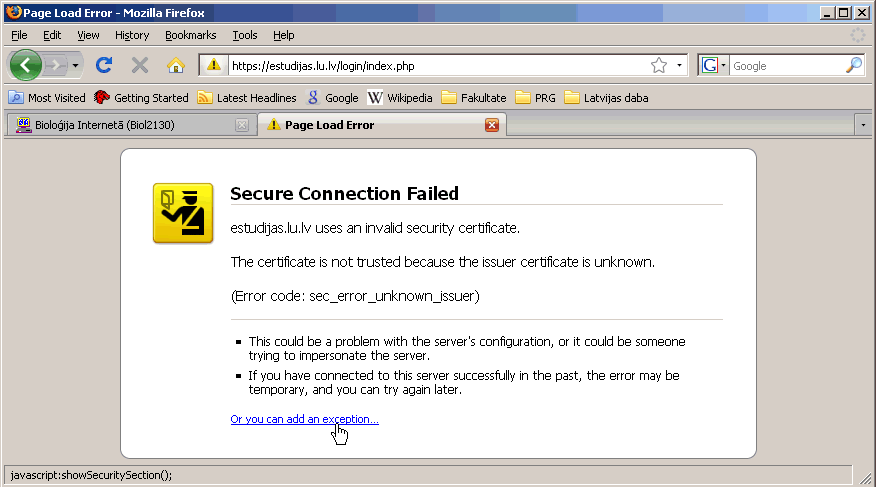The width and height of the screenshot is (876, 487).
Task: Open the URL bar history dropdown
Action: tap(679, 65)
